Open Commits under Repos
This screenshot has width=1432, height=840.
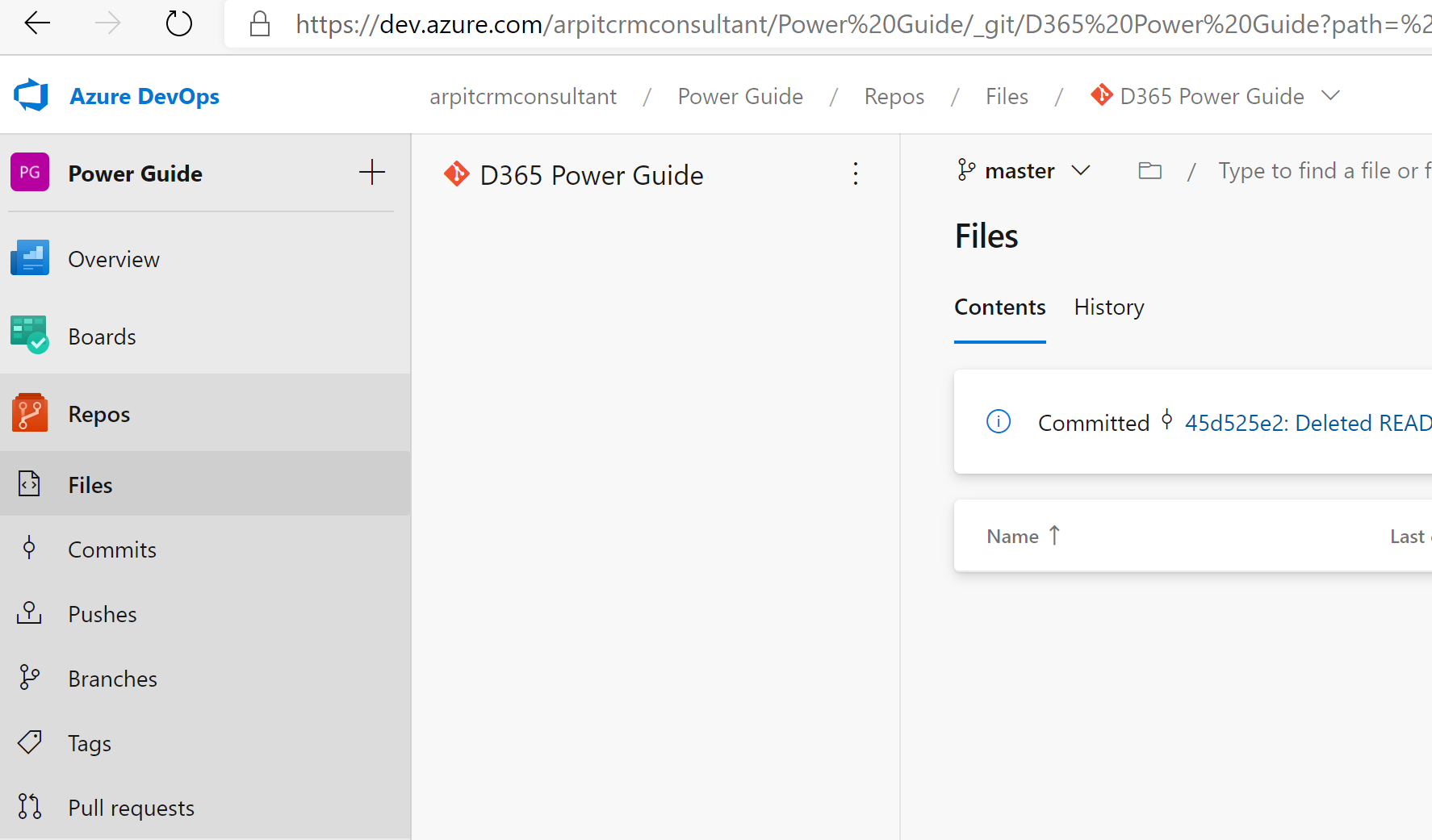pyautogui.click(x=112, y=550)
